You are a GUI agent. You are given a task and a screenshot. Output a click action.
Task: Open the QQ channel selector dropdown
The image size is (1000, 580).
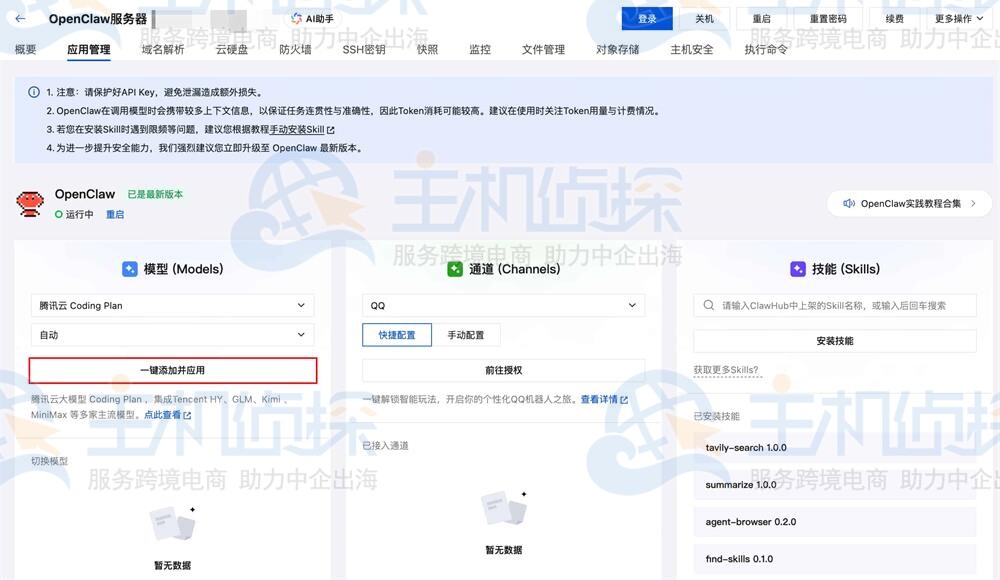pyautogui.click(x=504, y=305)
